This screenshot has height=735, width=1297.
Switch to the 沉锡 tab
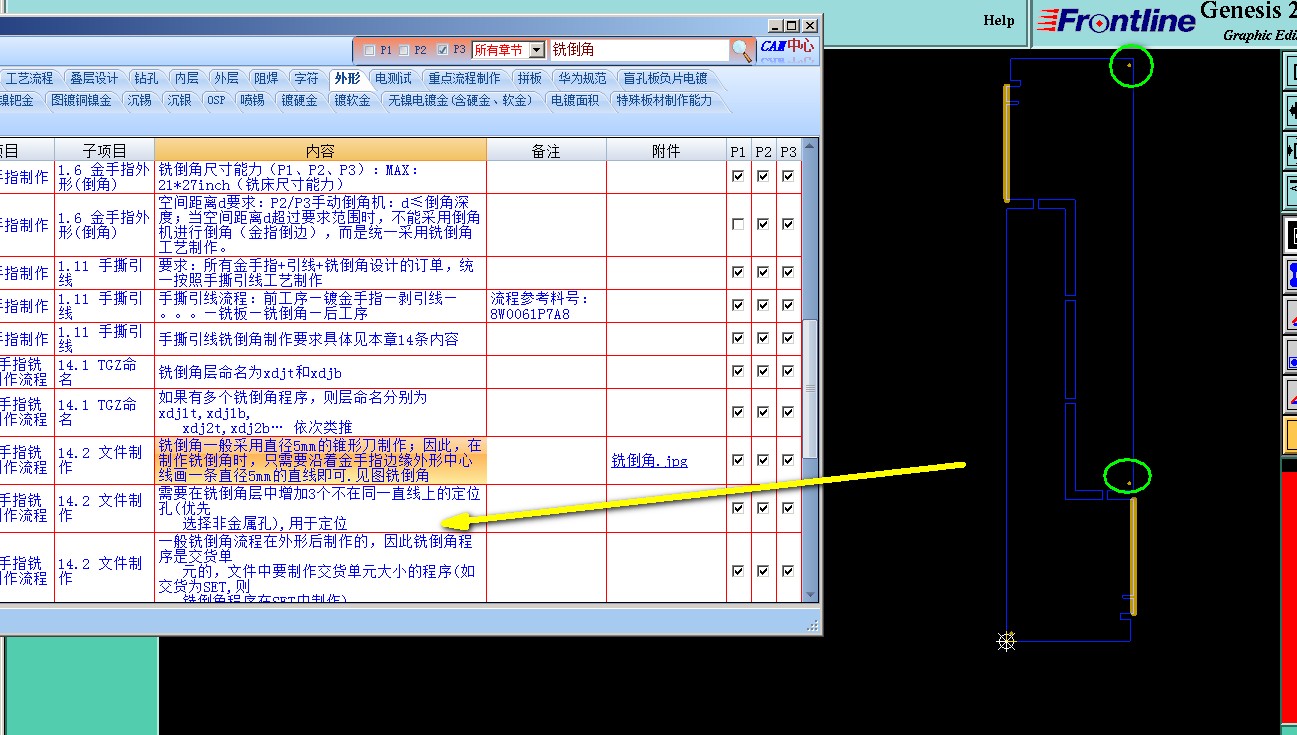139,100
